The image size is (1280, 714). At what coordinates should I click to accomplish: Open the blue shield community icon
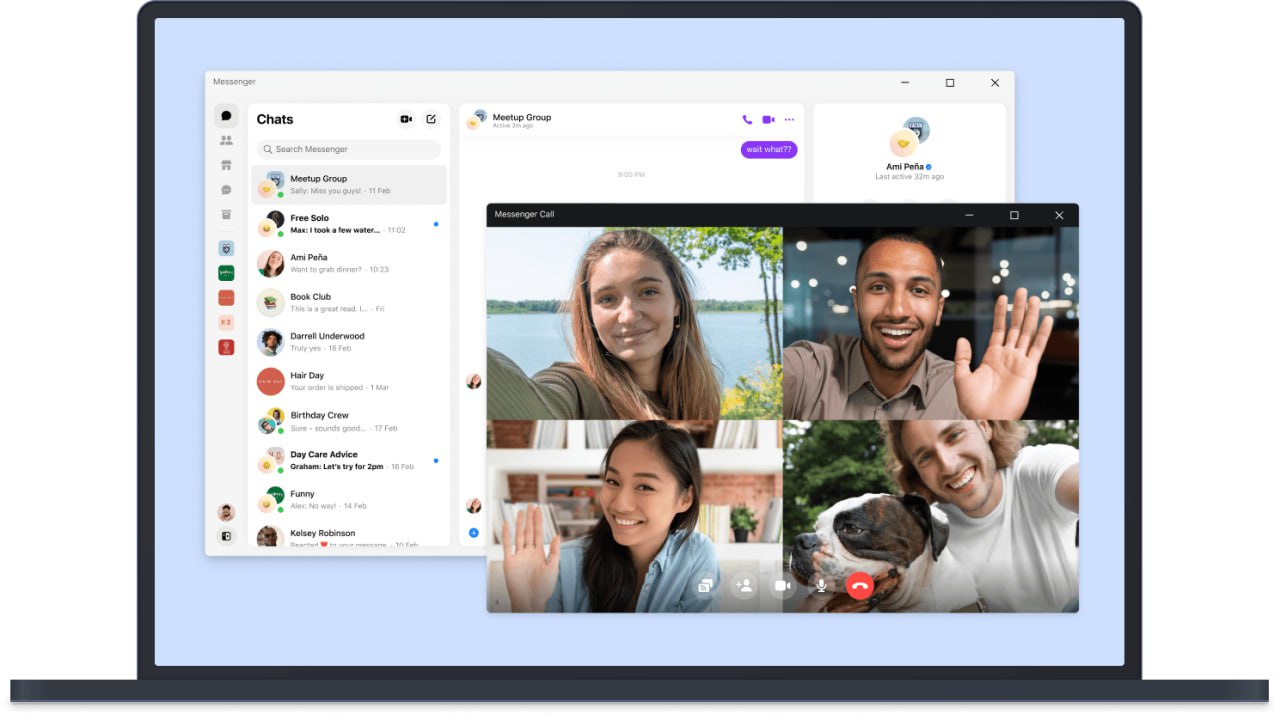coord(227,248)
